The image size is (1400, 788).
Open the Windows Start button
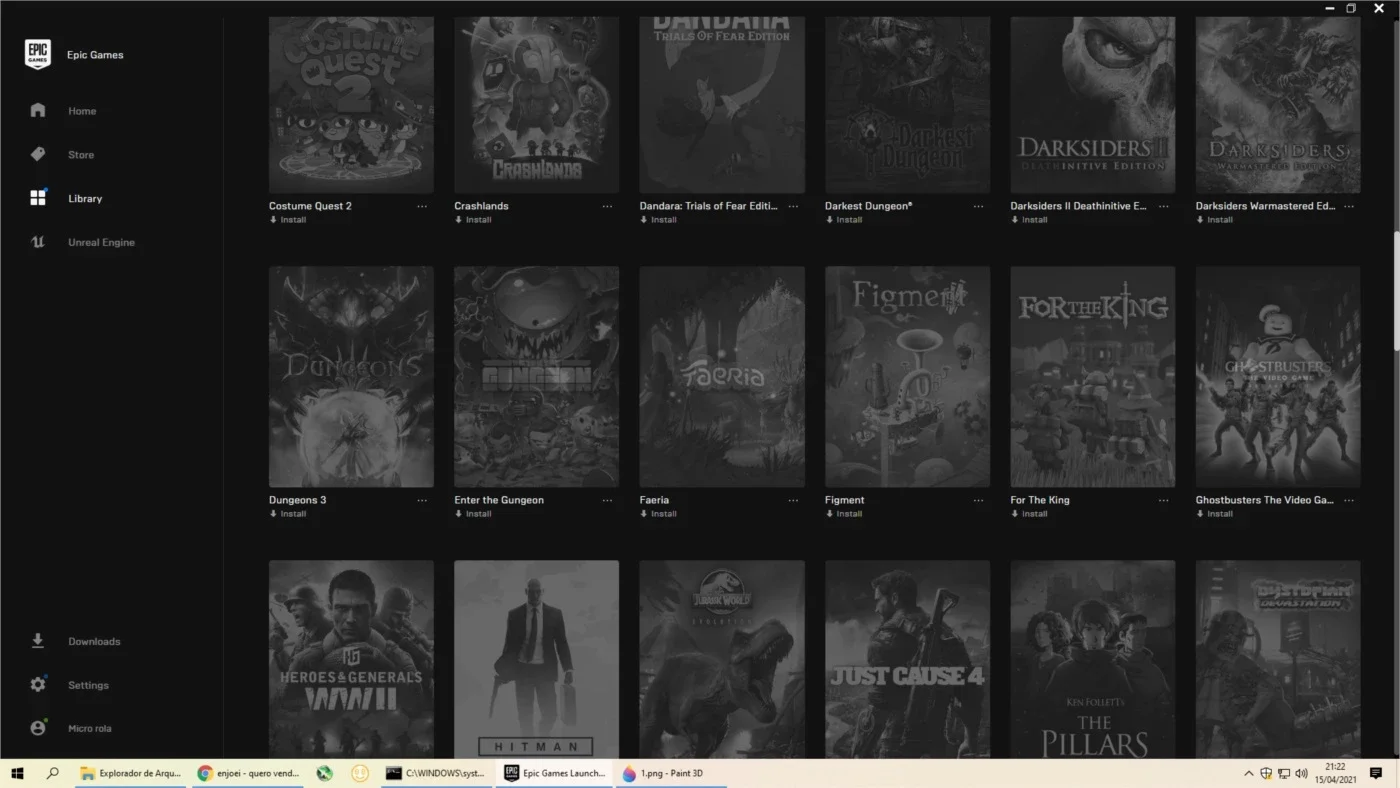coord(17,773)
